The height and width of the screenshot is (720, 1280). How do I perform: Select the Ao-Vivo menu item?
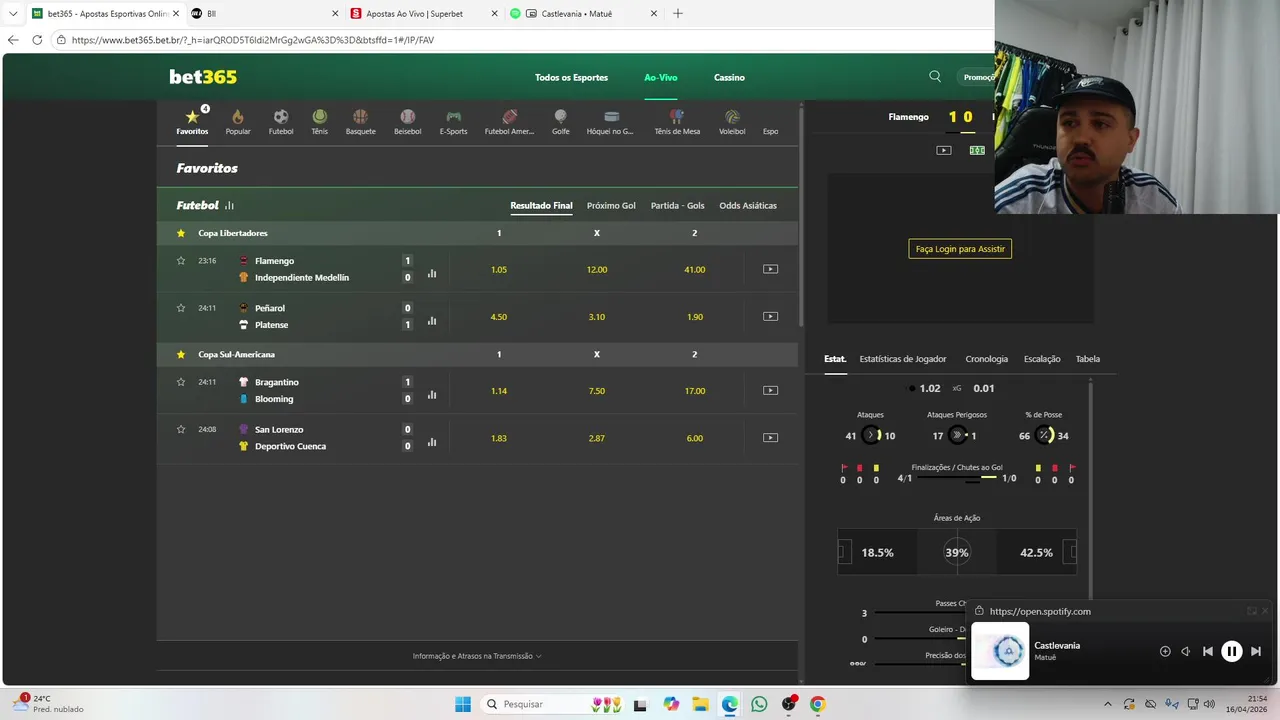click(661, 77)
